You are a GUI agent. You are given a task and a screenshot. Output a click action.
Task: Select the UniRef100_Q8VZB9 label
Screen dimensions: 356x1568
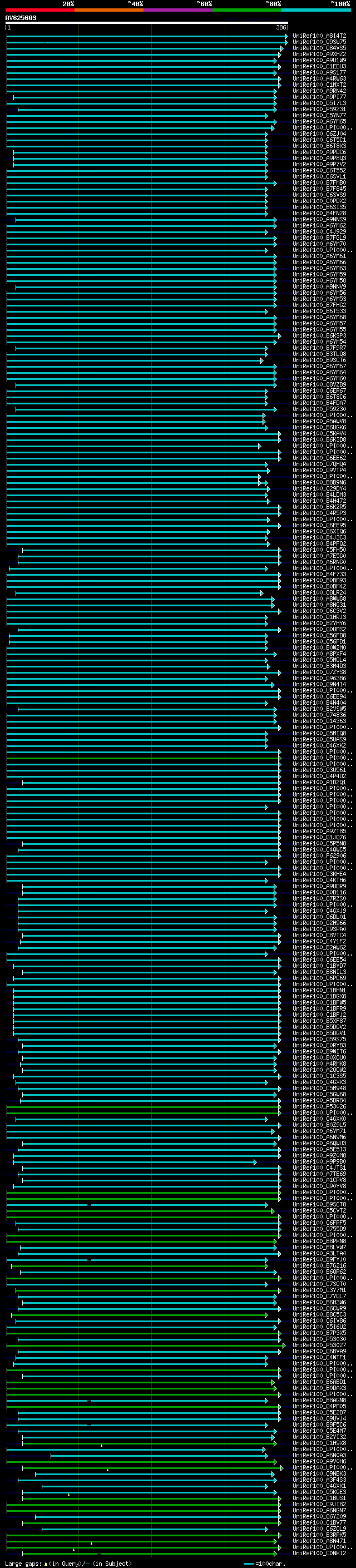(319, 385)
